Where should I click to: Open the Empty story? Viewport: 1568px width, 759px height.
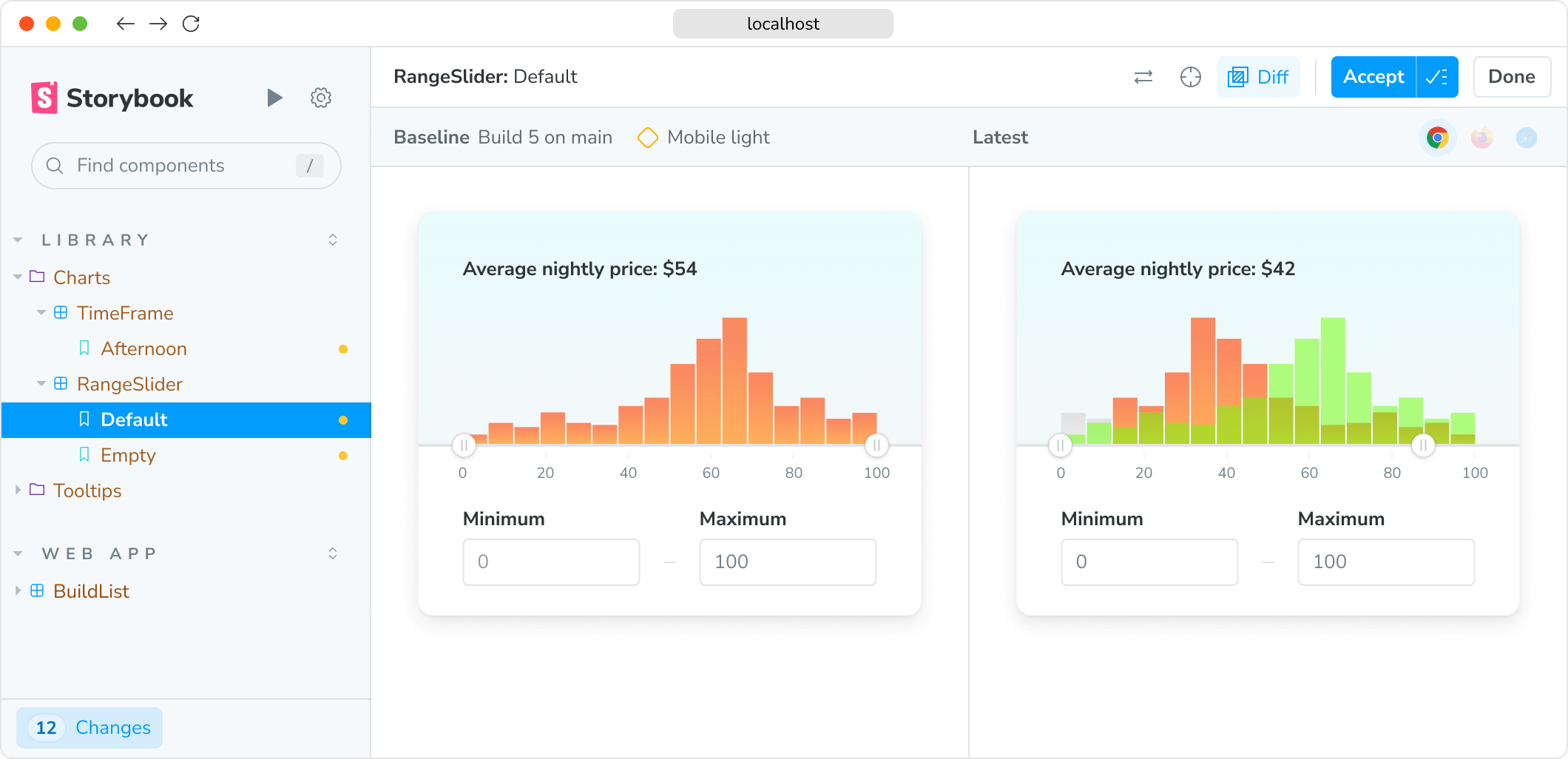point(128,455)
